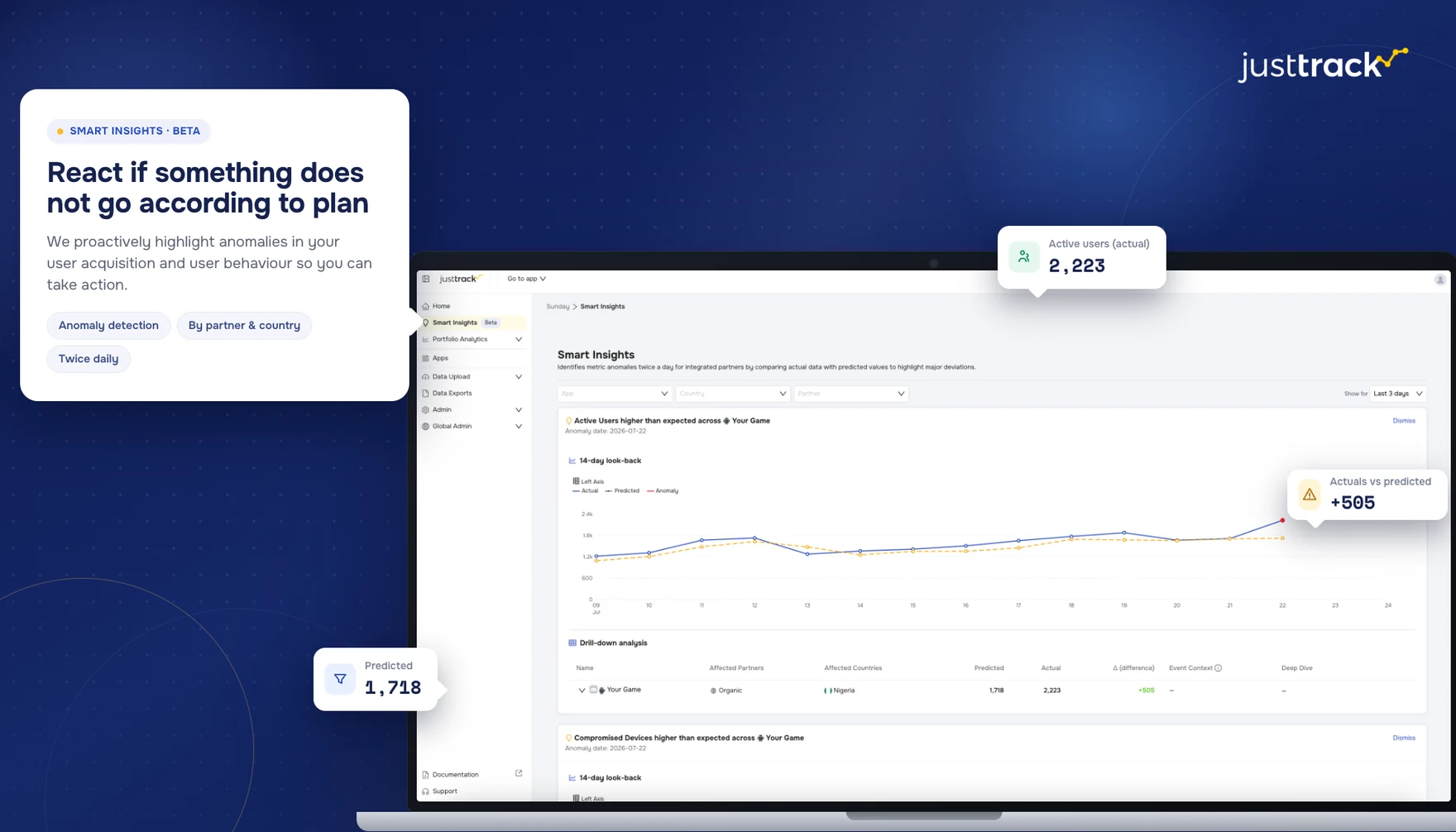1456x832 pixels.
Task: Click the Affected Partners column header
Action: point(736,667)
